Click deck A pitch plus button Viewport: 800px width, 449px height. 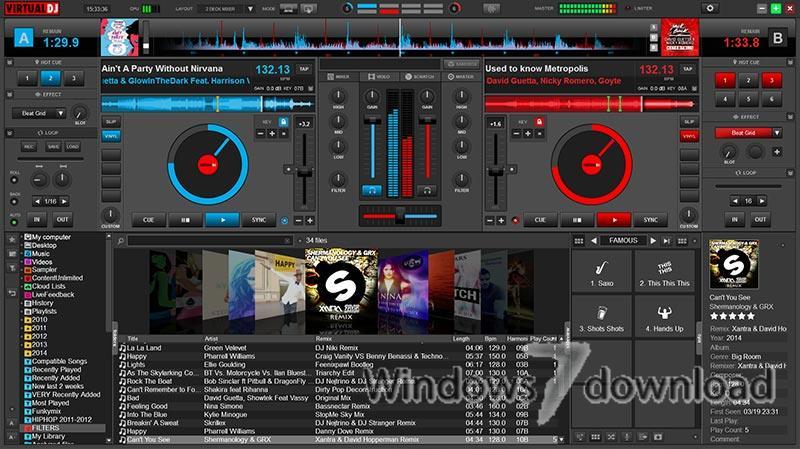point(310,220)
